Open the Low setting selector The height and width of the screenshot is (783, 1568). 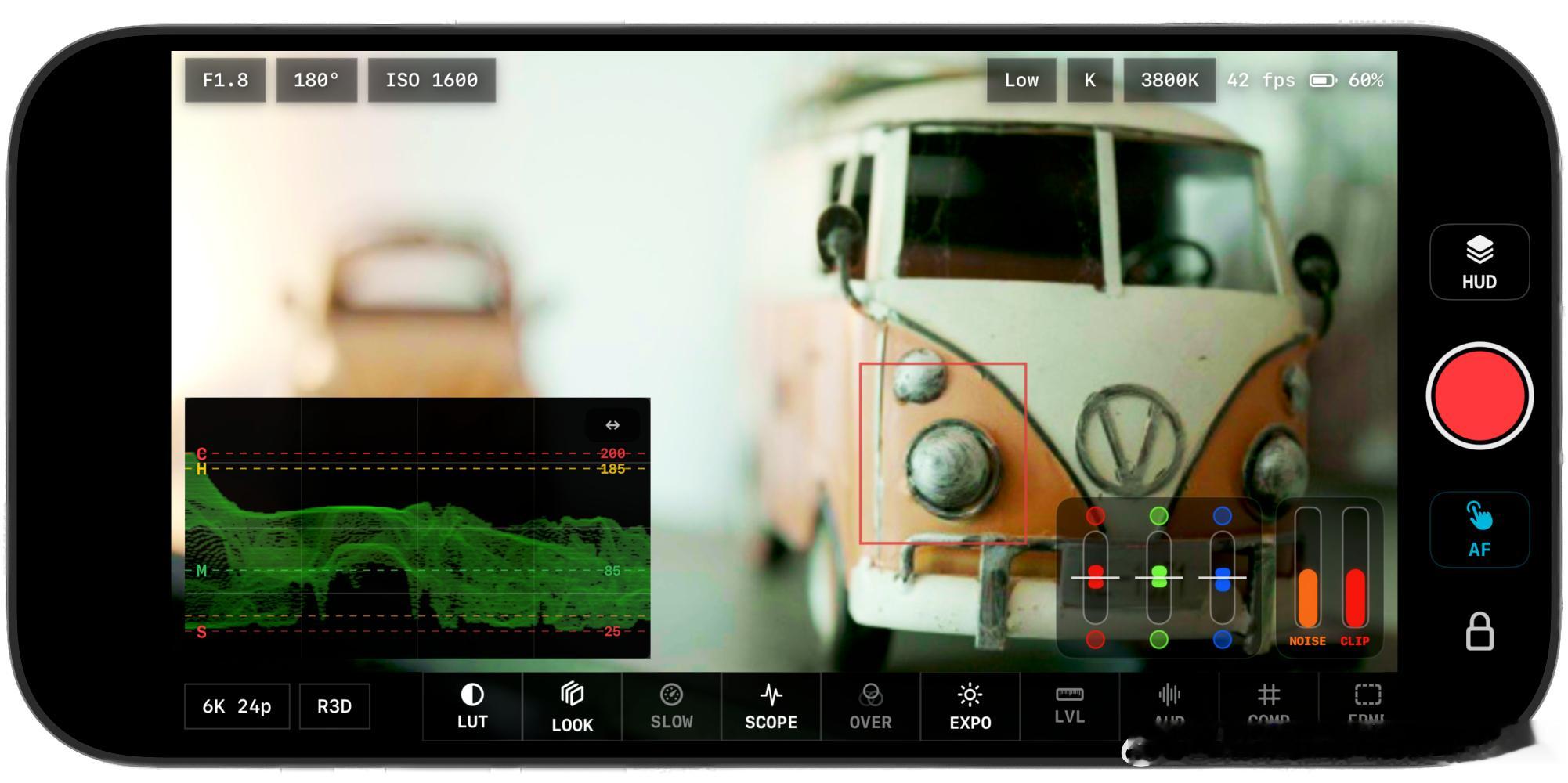pos(1021,80)
